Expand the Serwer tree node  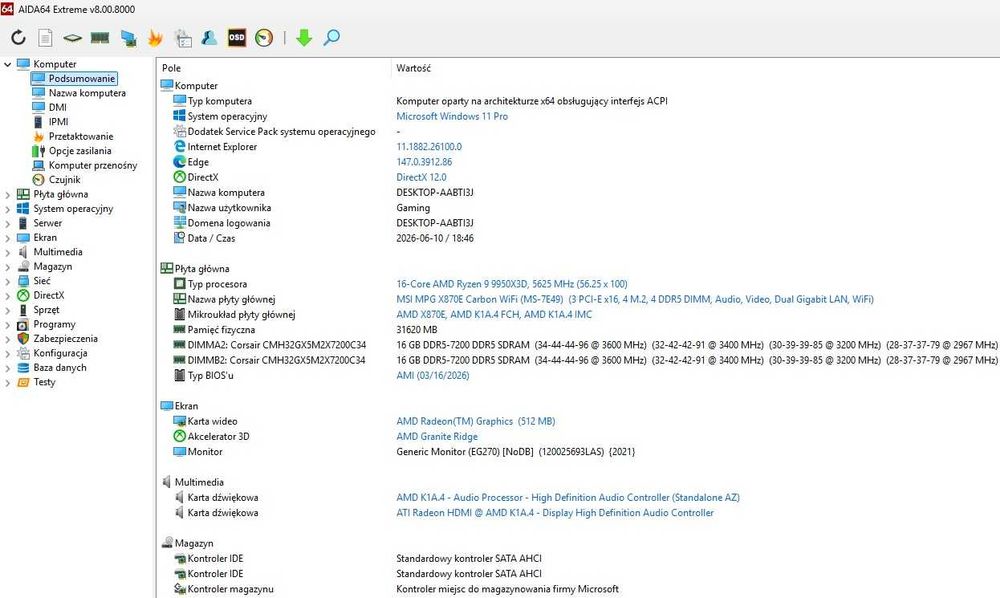click(8, 223)
